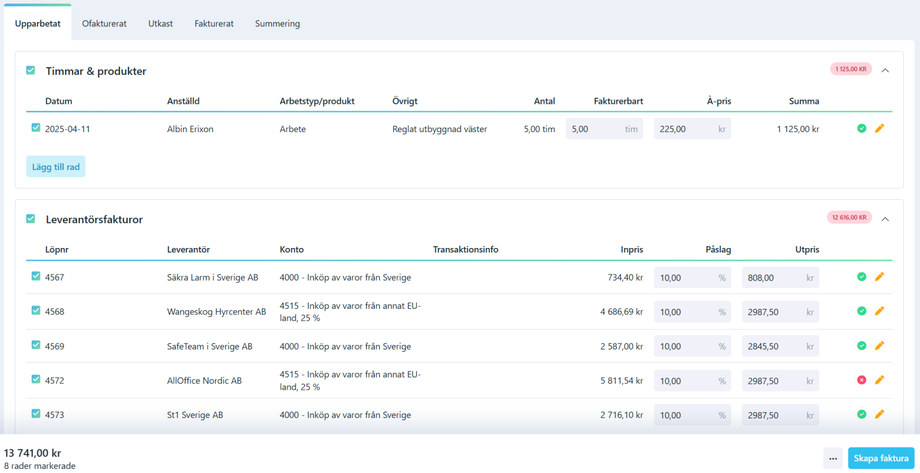The width and height of the screenshot is (920, 473).
Task: Toggle the Timmar & produkter section checkbox
Action: pos(31,71)
